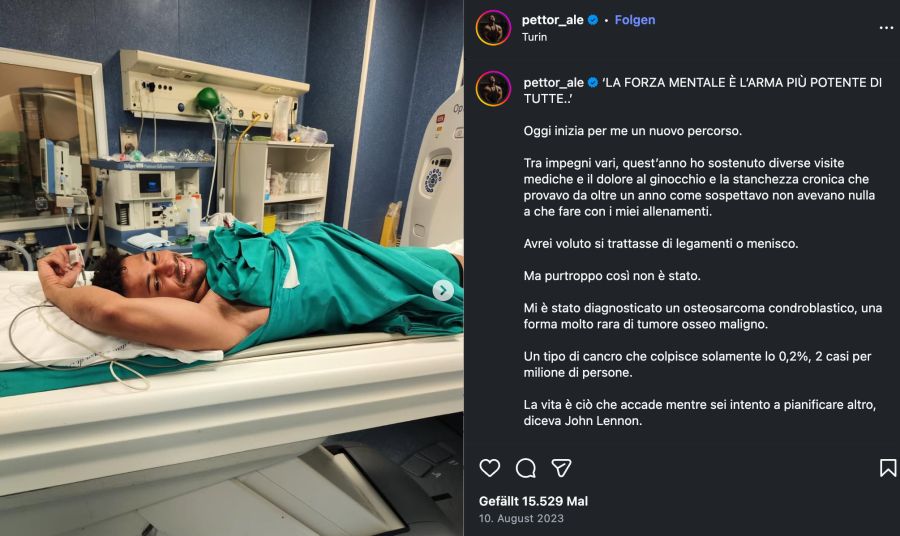900x536 pixels.
Task: Advance to the next photo with the arrow
Action: coord(443,290)
